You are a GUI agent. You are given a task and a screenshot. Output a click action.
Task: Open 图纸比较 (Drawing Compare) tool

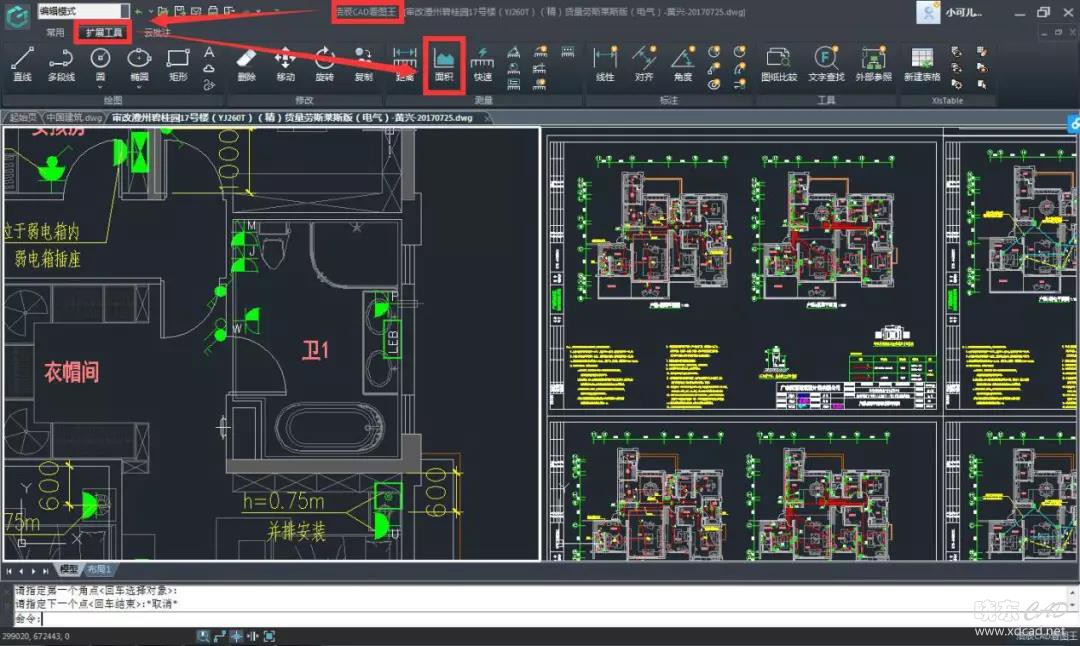coord(779,64)
